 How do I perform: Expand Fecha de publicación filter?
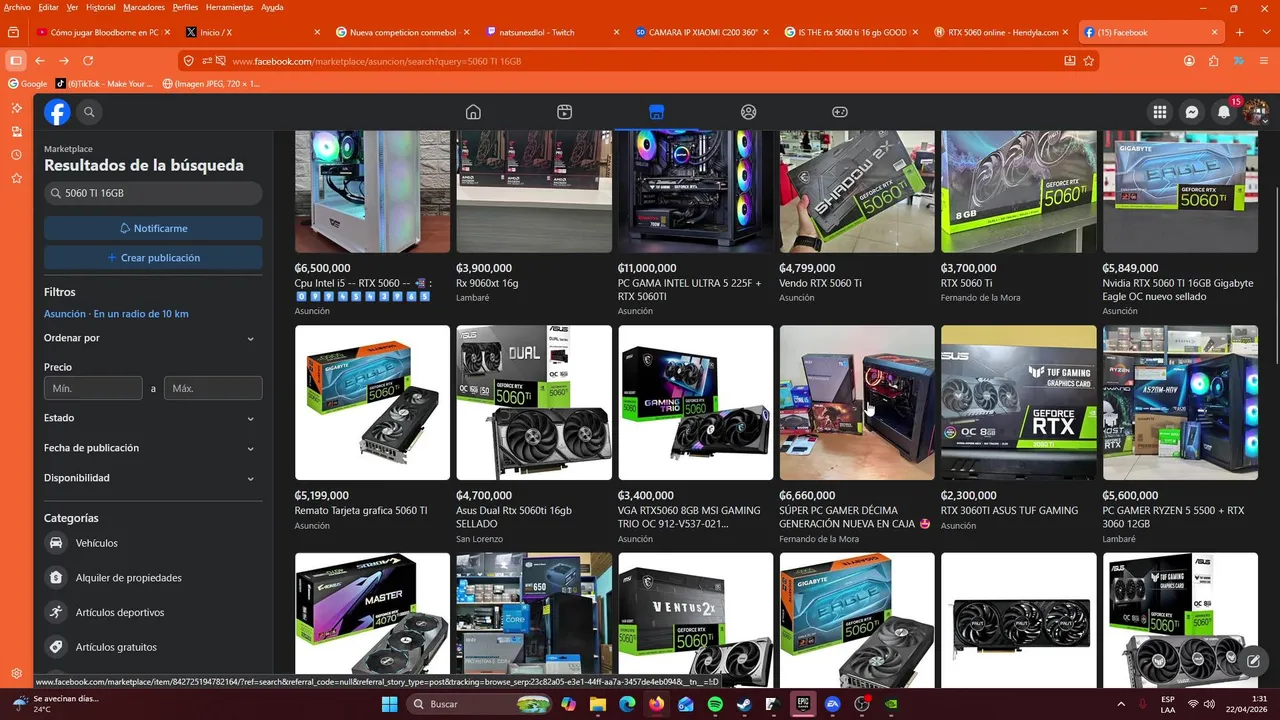point(153,448)
